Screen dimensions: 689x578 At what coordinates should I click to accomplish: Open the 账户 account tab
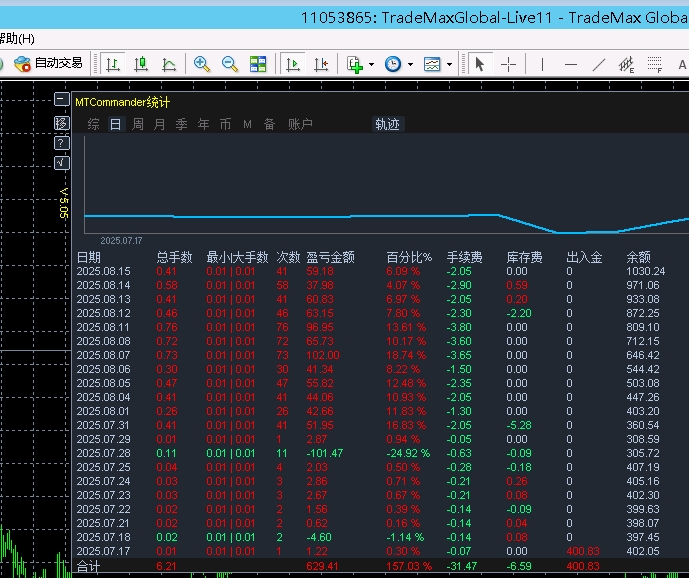coord(300,124)
